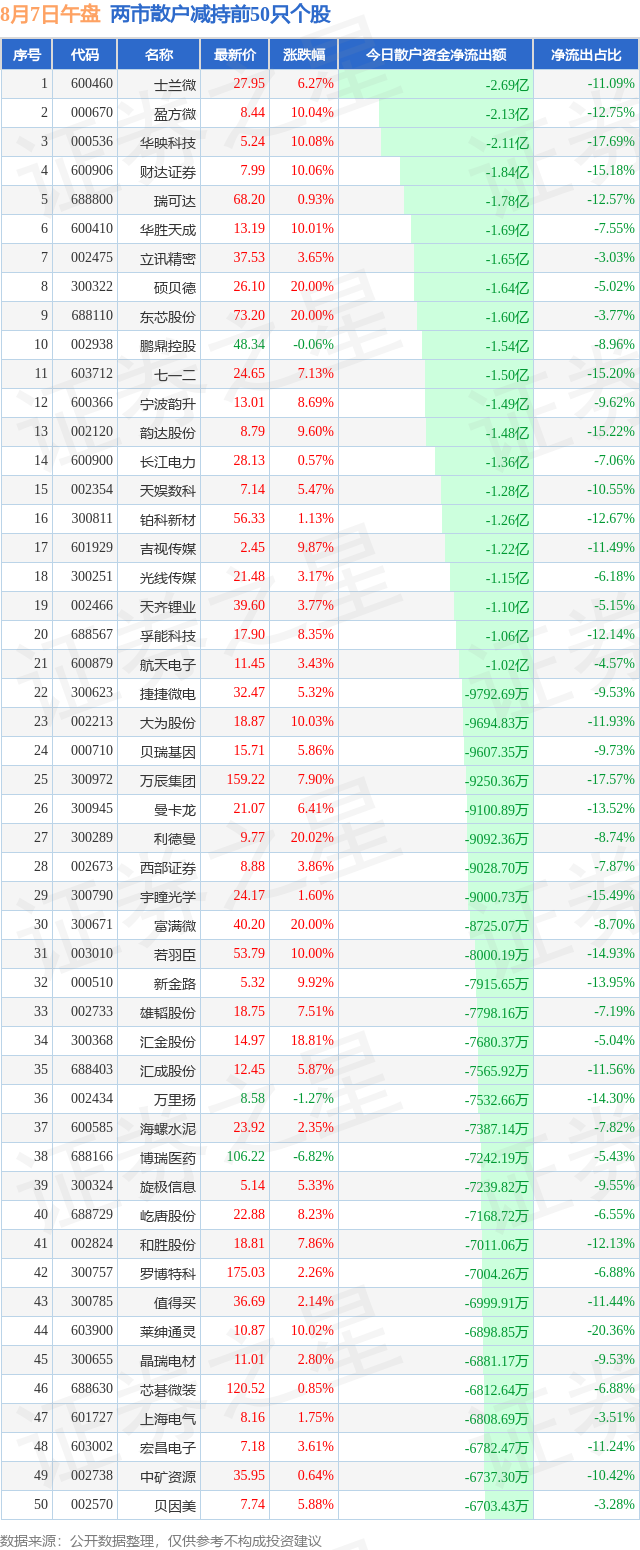Select stock name 天娱数科

point(168,491)
